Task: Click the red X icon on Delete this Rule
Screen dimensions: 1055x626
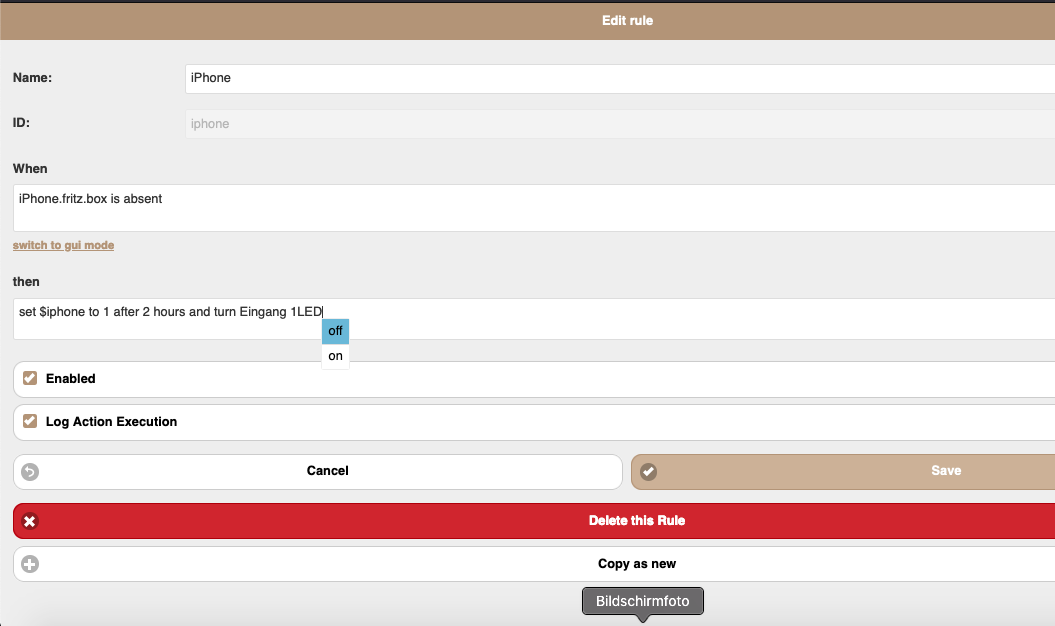Action: pyautogui.click(x=30, y=521)
